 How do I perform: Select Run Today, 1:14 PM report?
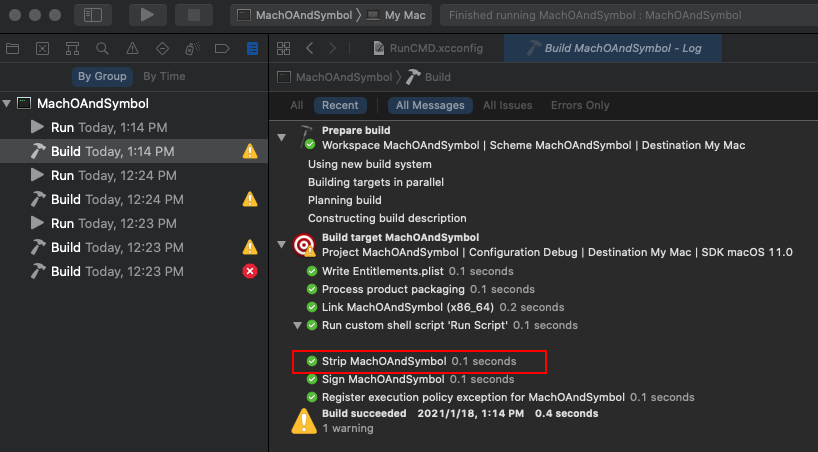pos(134,127)
